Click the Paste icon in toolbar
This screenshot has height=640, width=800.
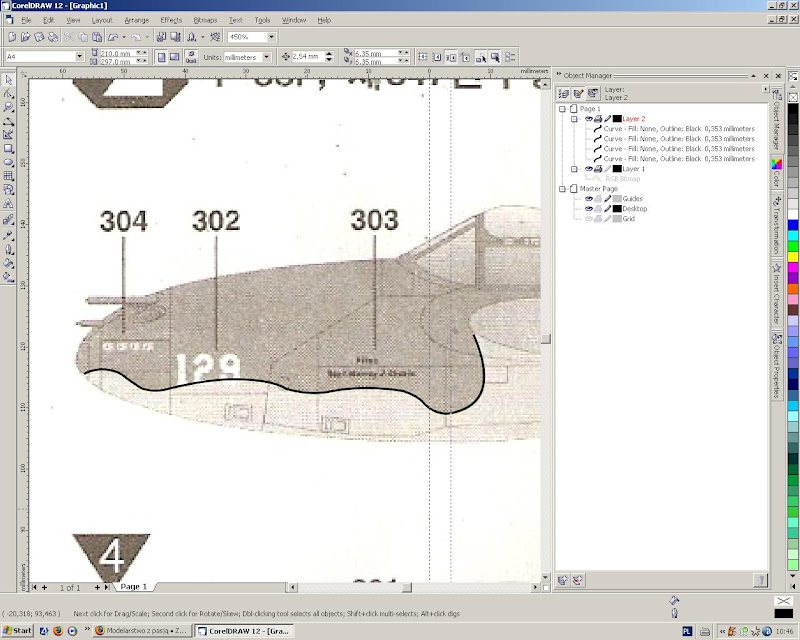[97, 37]
